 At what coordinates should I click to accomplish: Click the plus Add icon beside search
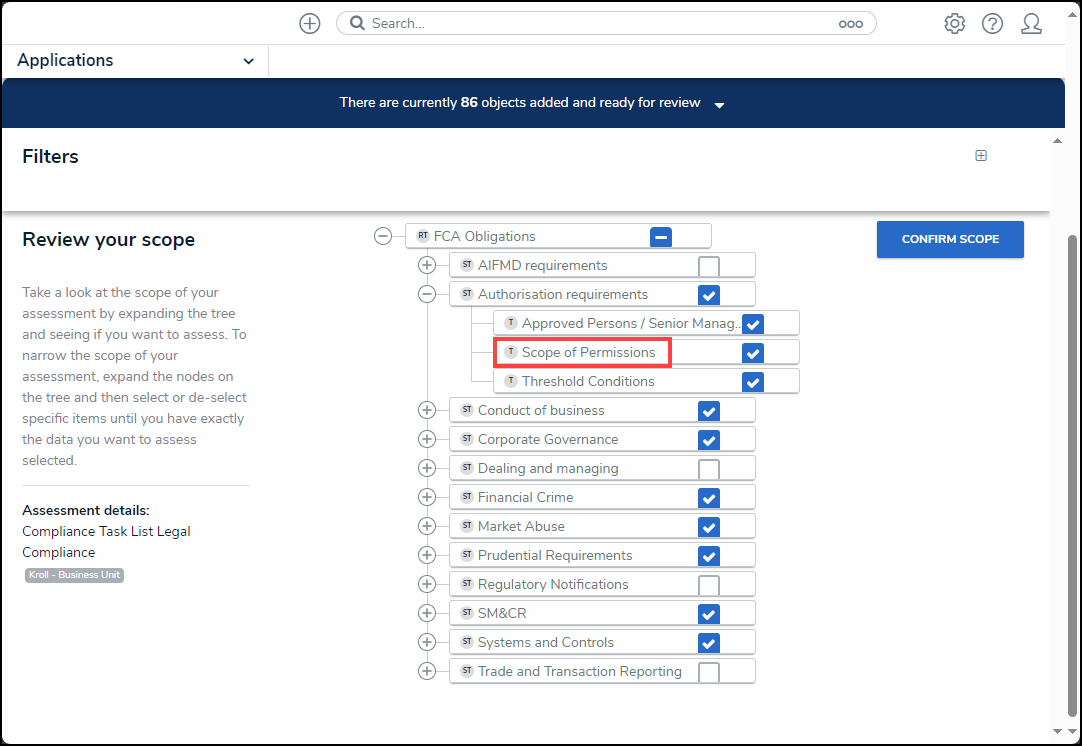coord(310,24)
